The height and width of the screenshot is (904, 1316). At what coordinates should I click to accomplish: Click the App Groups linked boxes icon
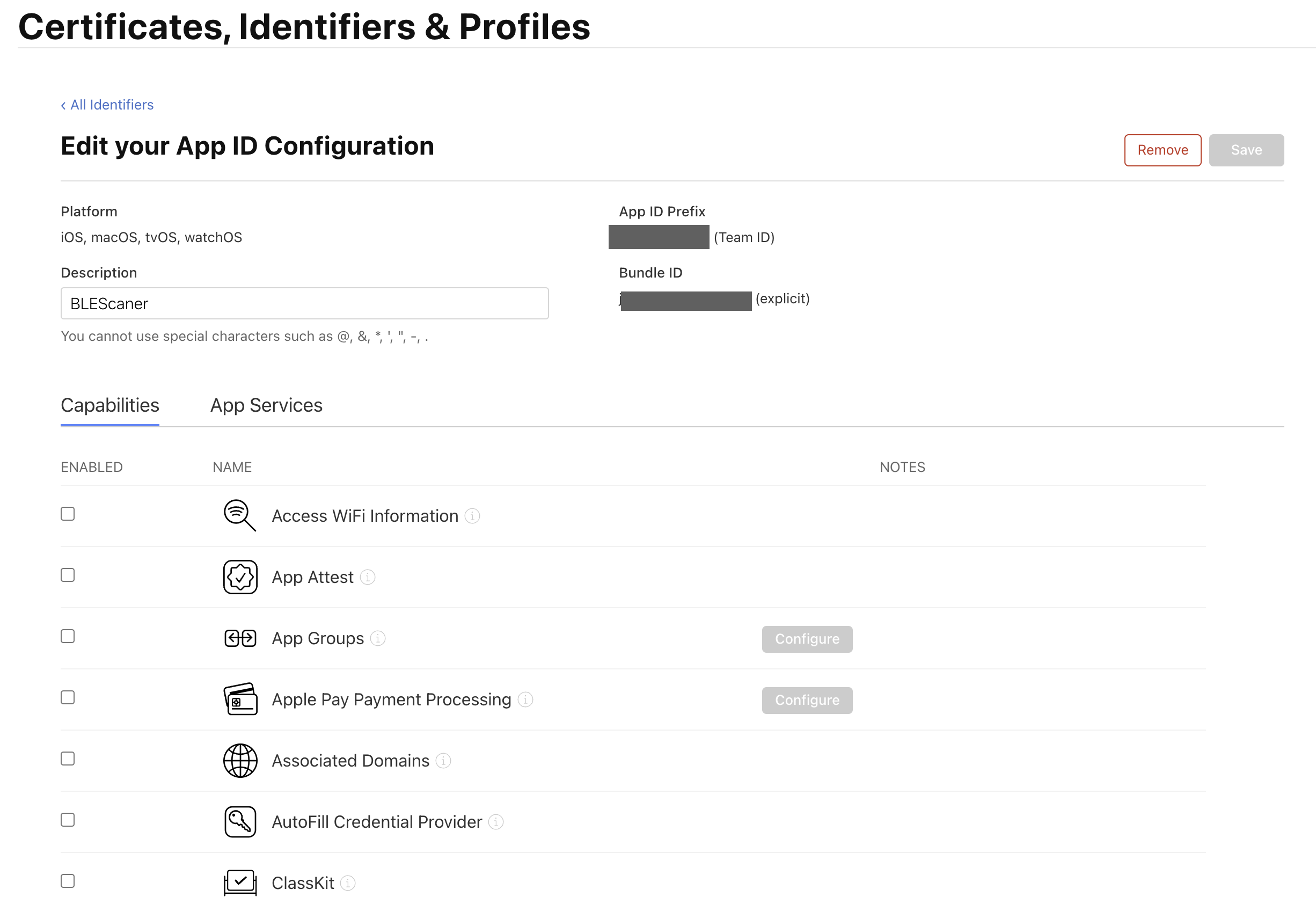click(240, 638)
